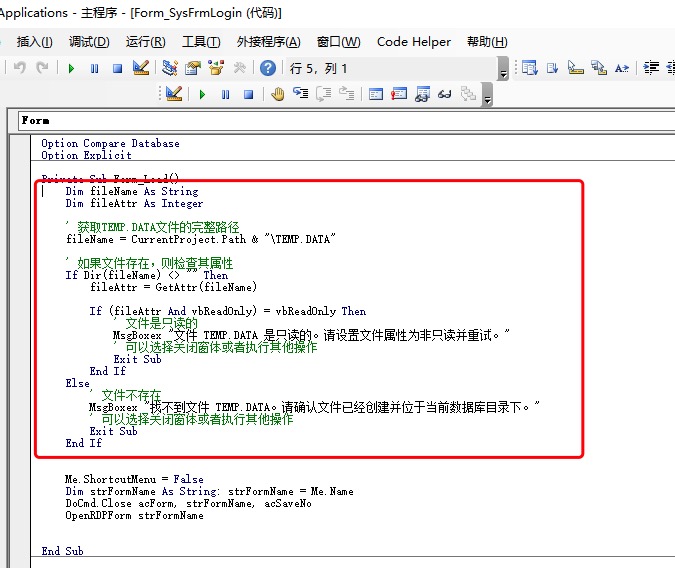Open the 运行(R) menu
Image resolution: width=675 pixels, height=568 pixels.
tap(146, 42)
